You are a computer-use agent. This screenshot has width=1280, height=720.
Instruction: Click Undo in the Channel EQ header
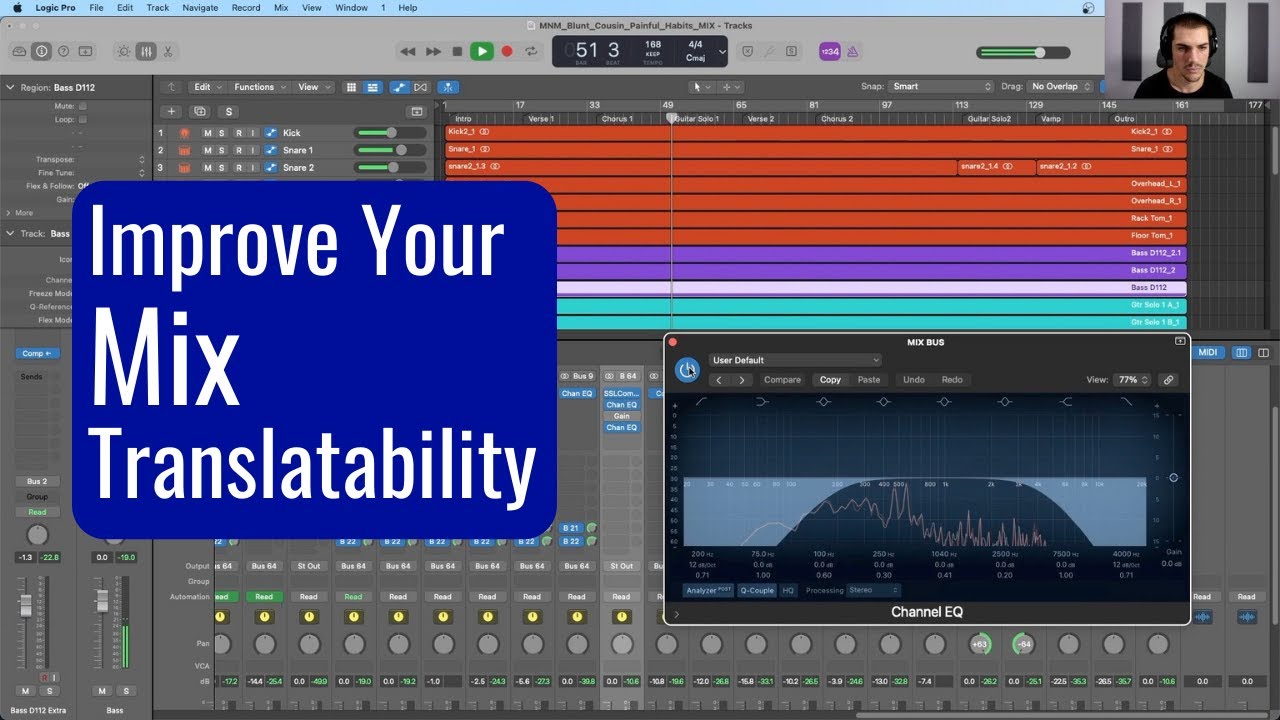click(914, 380)
